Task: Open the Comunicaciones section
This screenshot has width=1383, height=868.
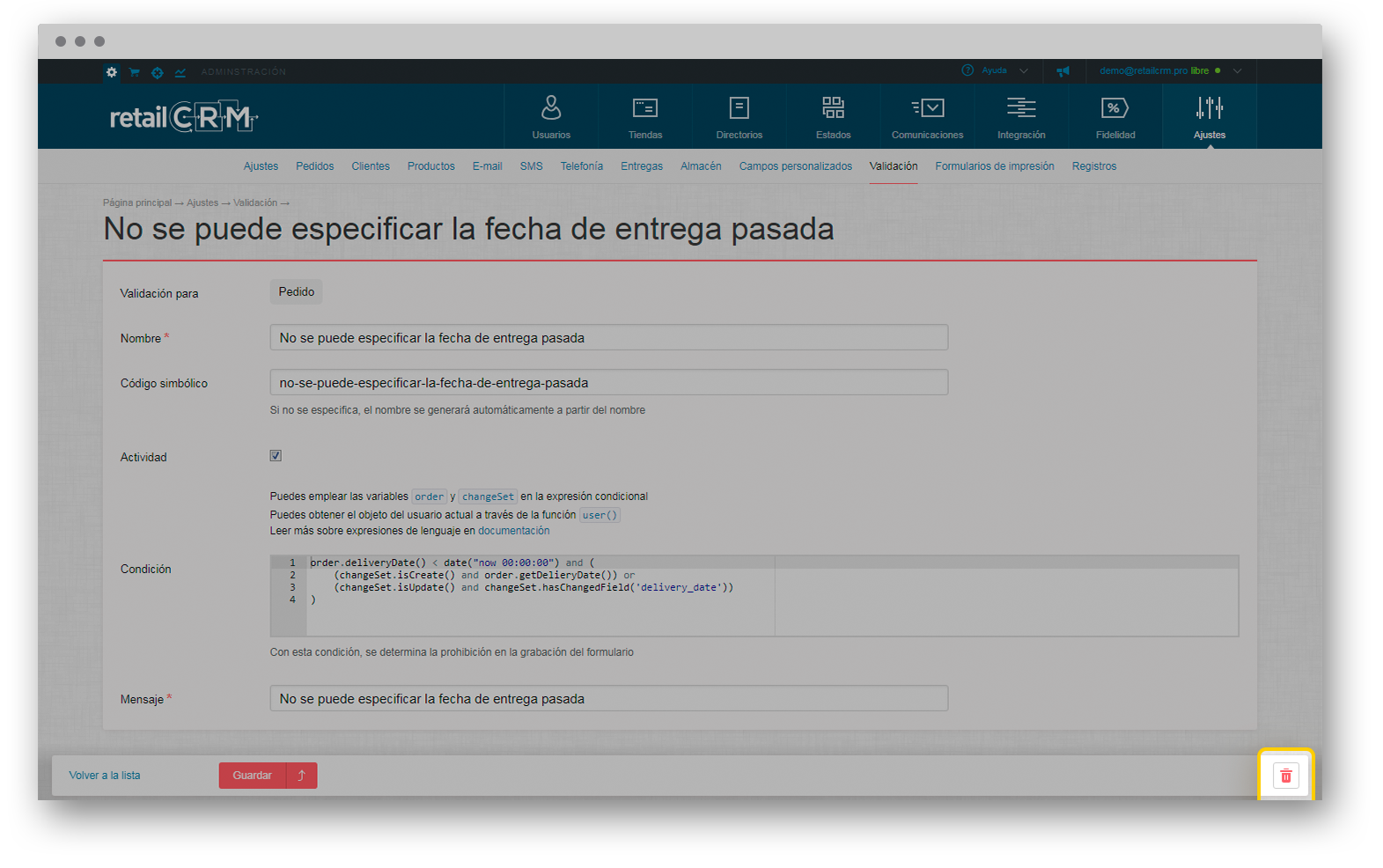Action: 927,117
